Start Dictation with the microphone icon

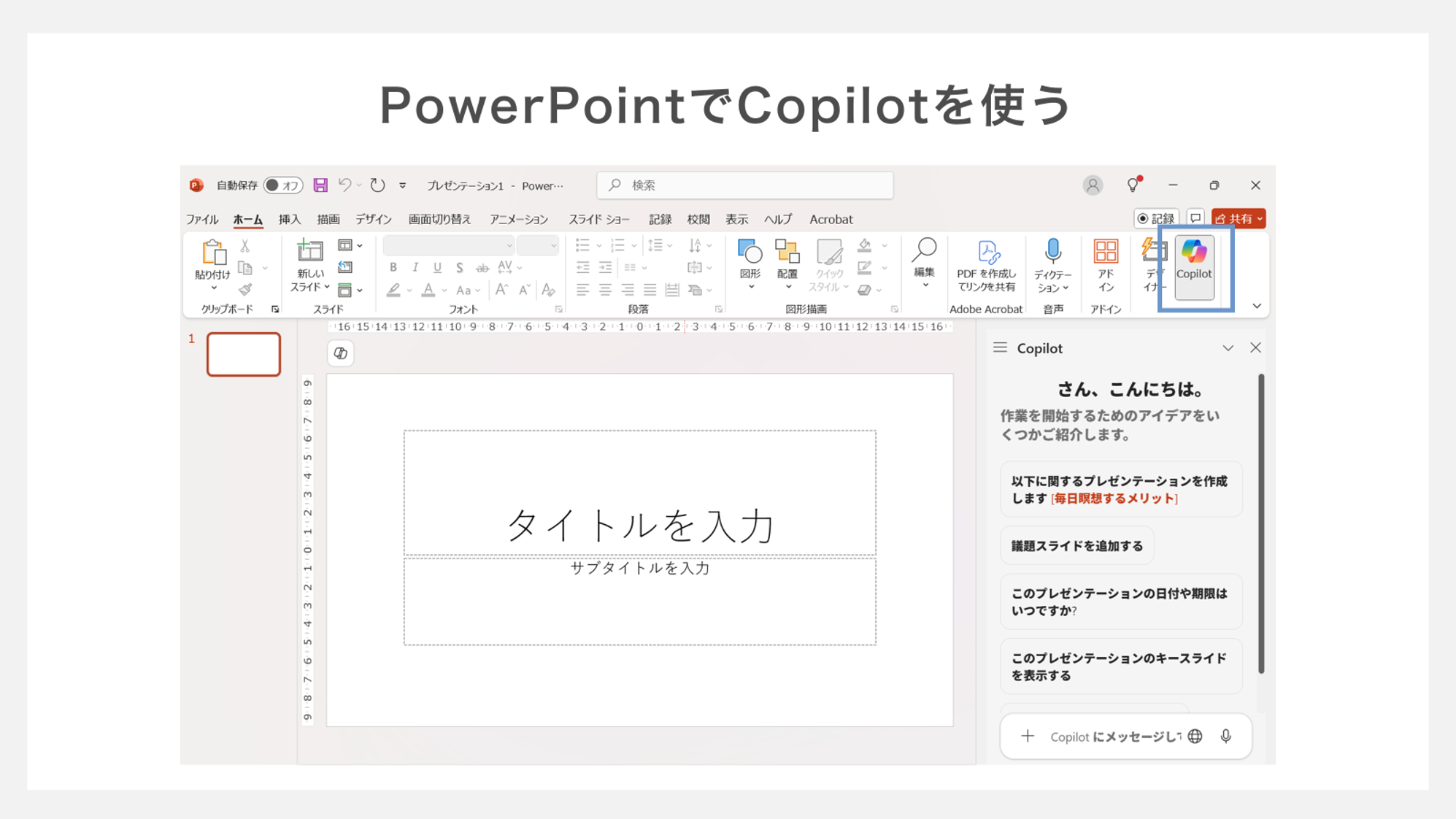[x=1052, y=251]
